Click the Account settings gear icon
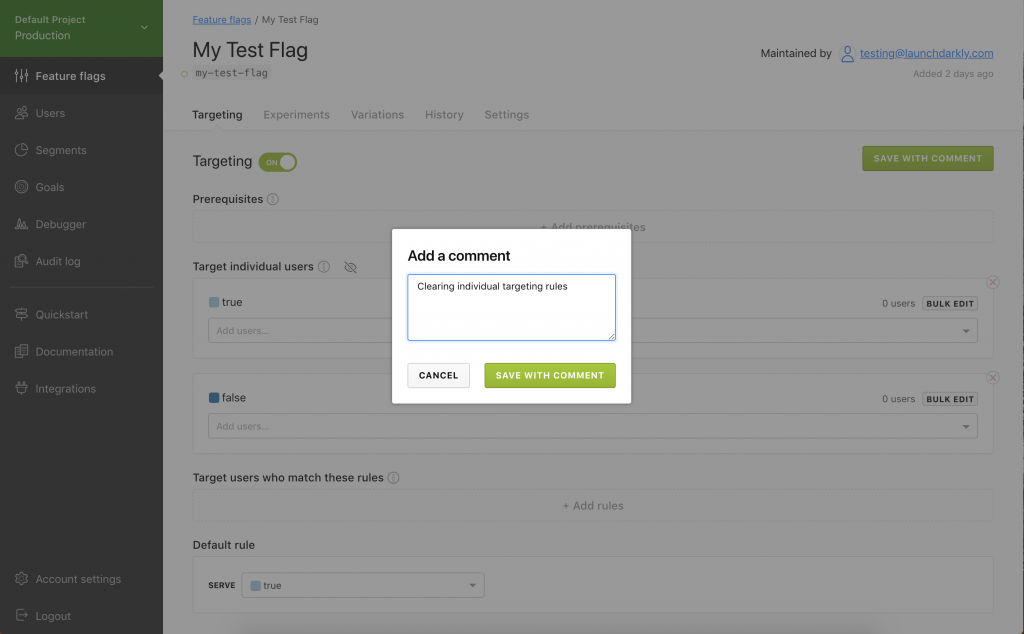The width and height of the screenshot is (1024, 634). tap(22, 579)
